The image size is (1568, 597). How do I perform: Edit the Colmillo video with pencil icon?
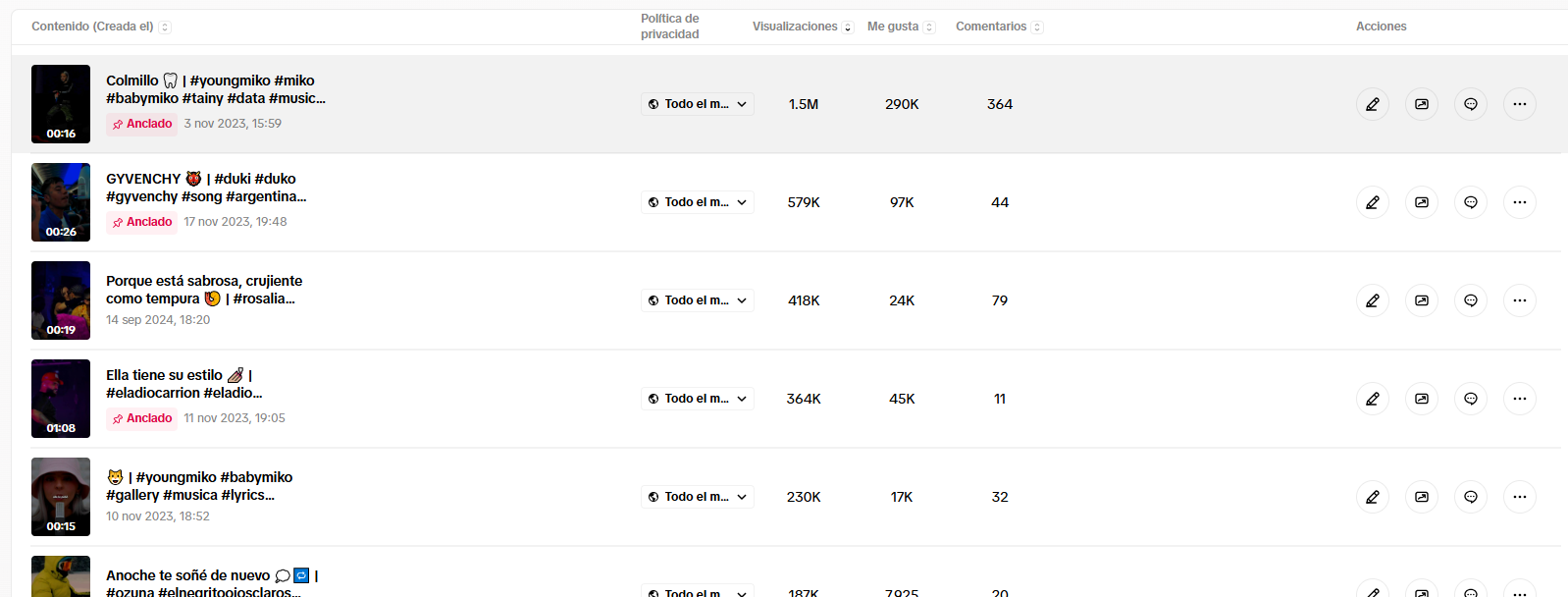(1373, 104)
